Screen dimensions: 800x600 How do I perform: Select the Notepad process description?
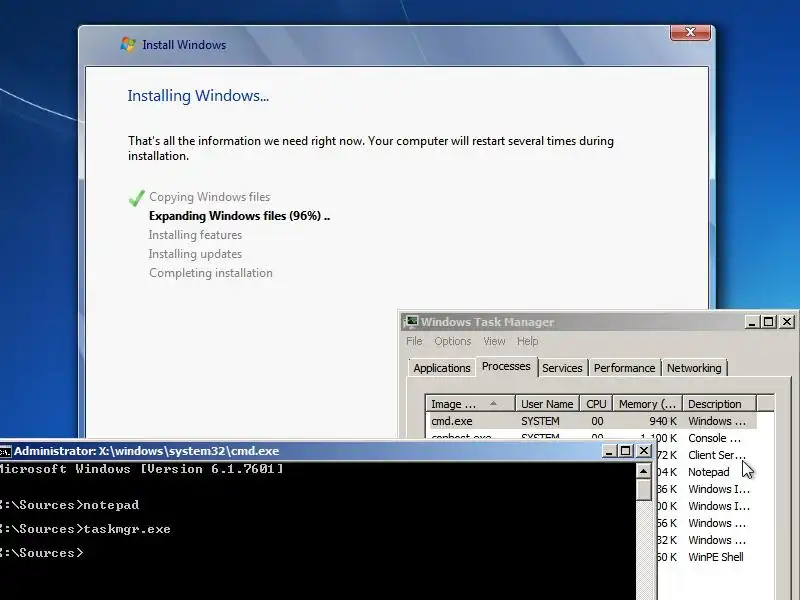pos(708,472)
